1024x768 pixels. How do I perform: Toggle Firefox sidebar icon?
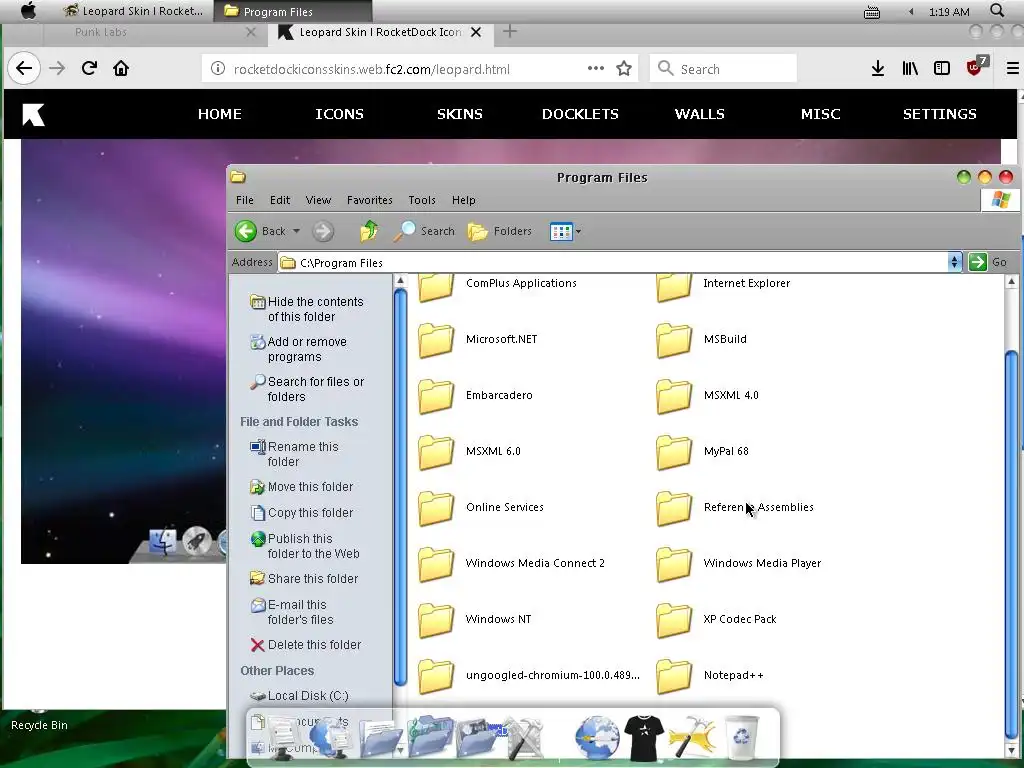(x=942, y=69)
